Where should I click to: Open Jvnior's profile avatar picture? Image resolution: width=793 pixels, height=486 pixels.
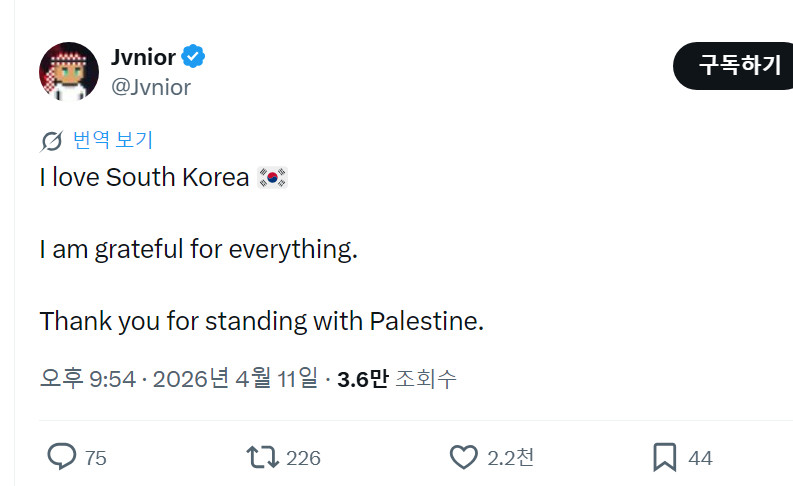tap(68, 72)
